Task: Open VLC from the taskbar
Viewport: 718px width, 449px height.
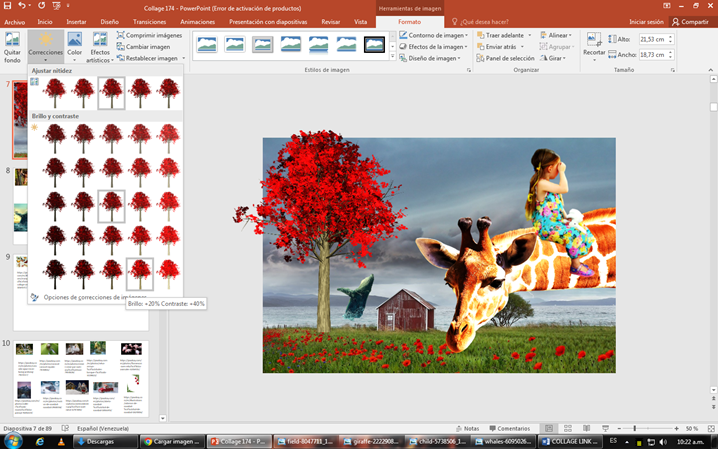Action: (x=61, y=442)
